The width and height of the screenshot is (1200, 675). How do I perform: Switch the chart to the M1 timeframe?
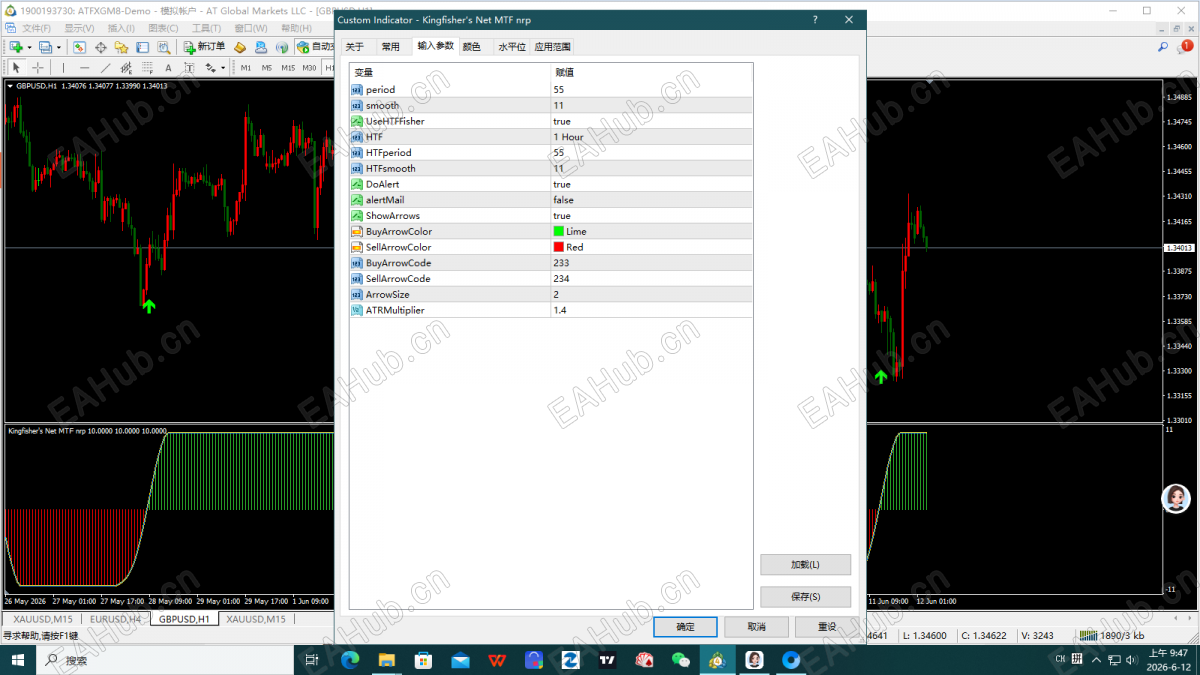click(246, 68)
